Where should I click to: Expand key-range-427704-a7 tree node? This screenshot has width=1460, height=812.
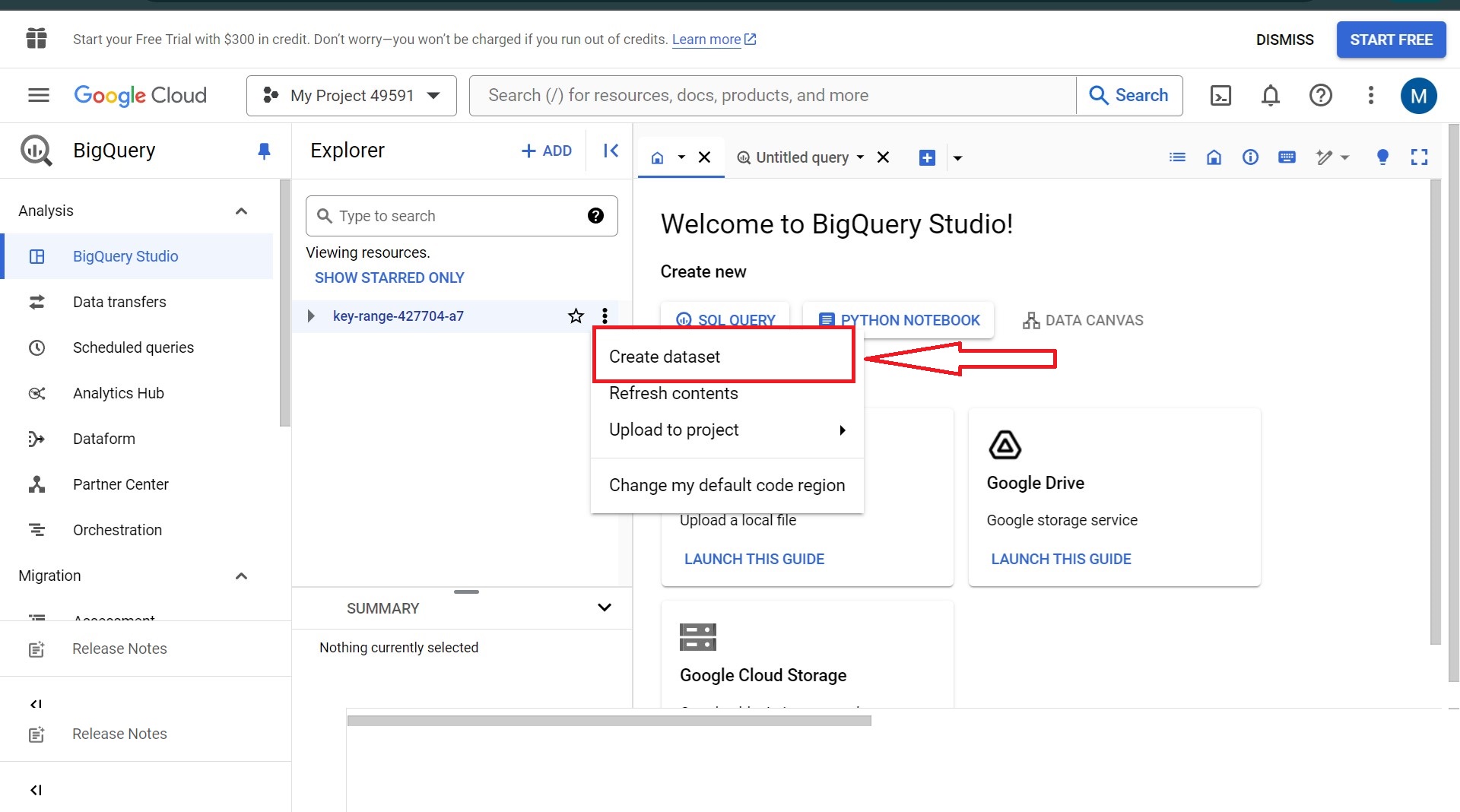310,316
